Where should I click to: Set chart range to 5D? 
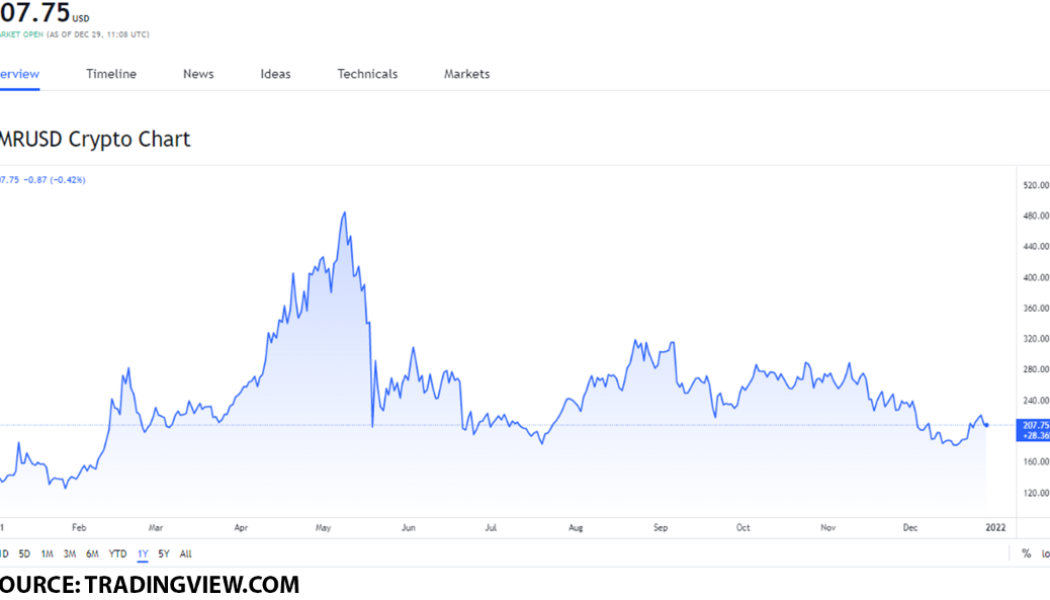coord(24,554)
